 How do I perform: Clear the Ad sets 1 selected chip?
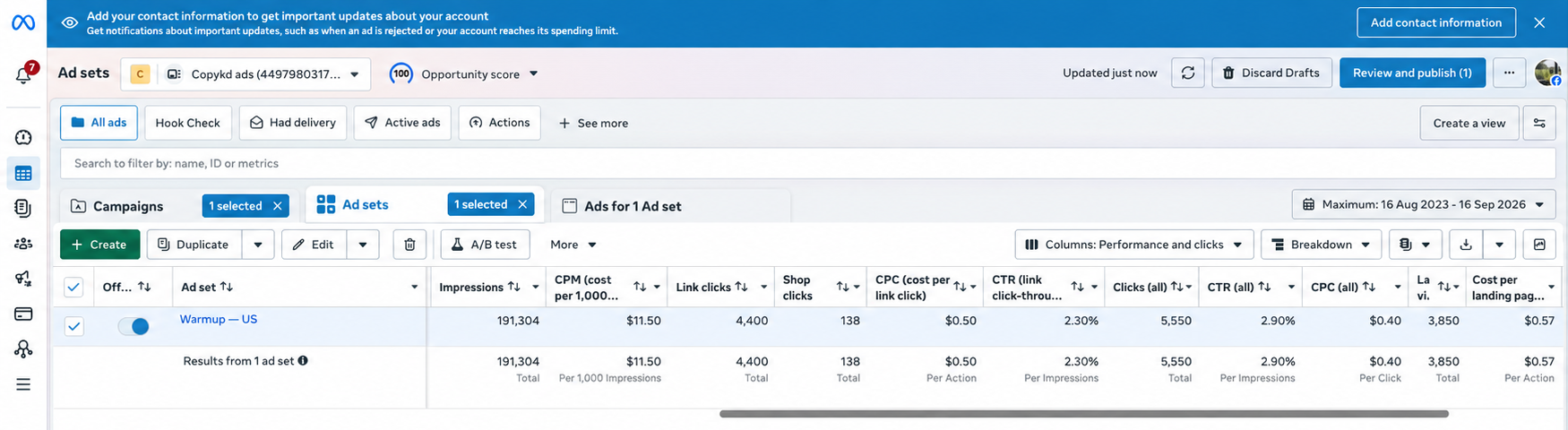(x=522, y=204)
